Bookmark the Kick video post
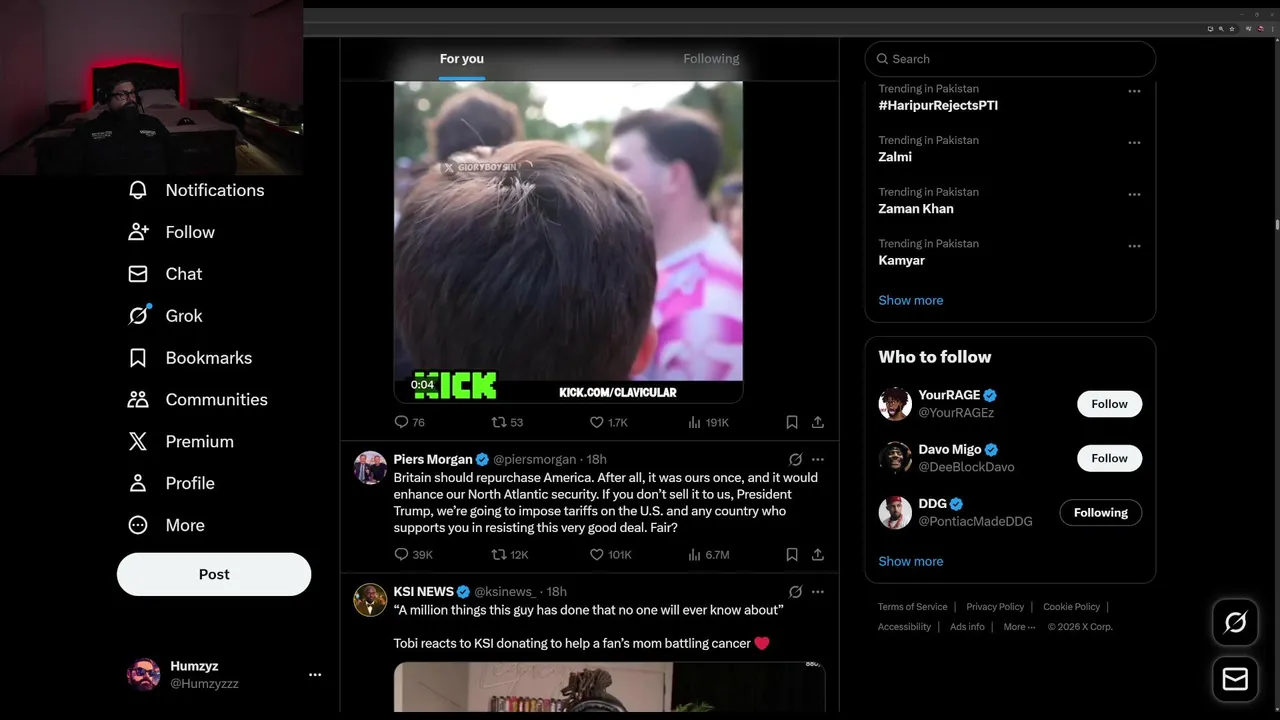 click(x=792, y=422)
